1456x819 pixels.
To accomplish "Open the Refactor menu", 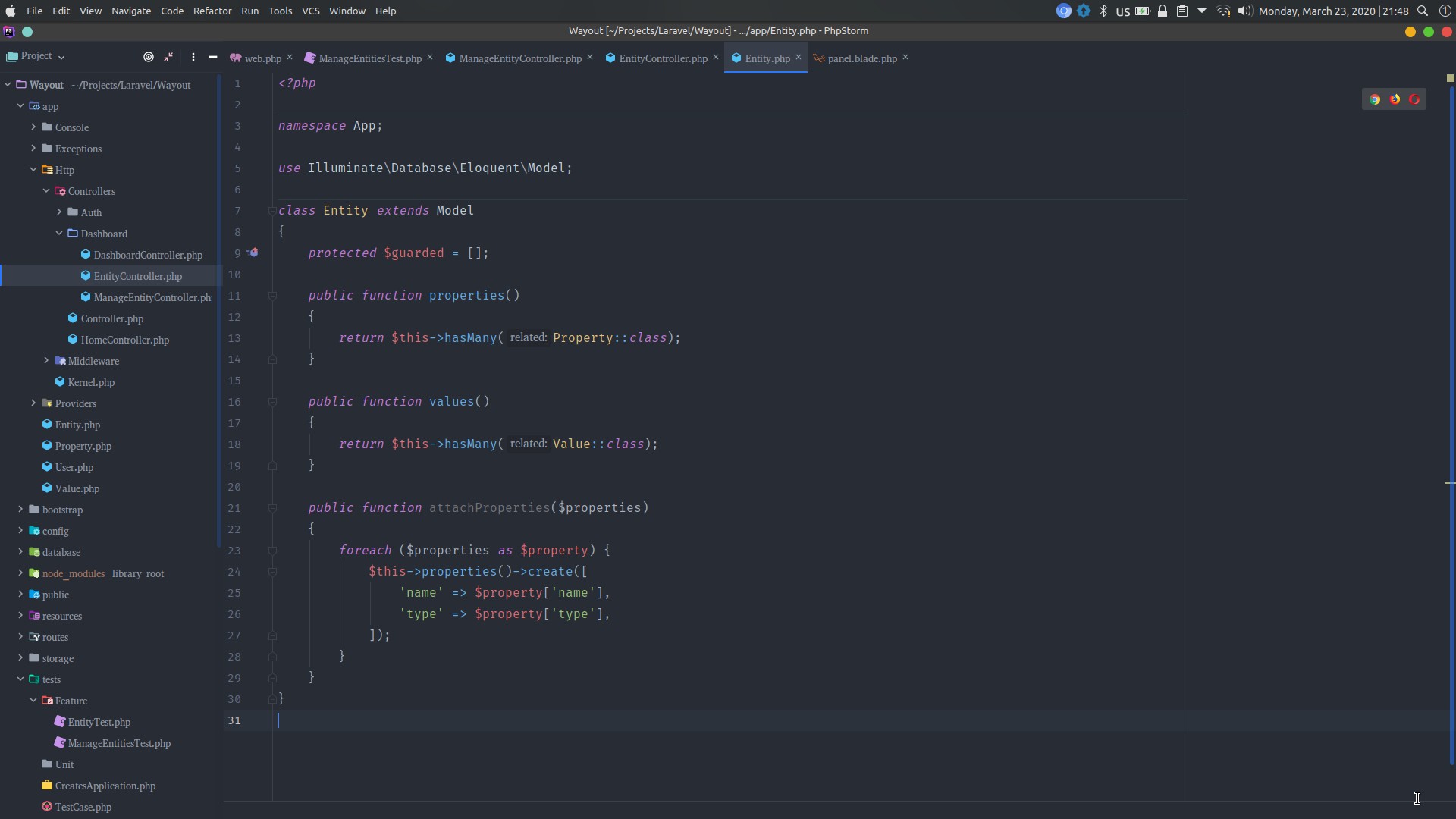I will click(x=212, y=11).
